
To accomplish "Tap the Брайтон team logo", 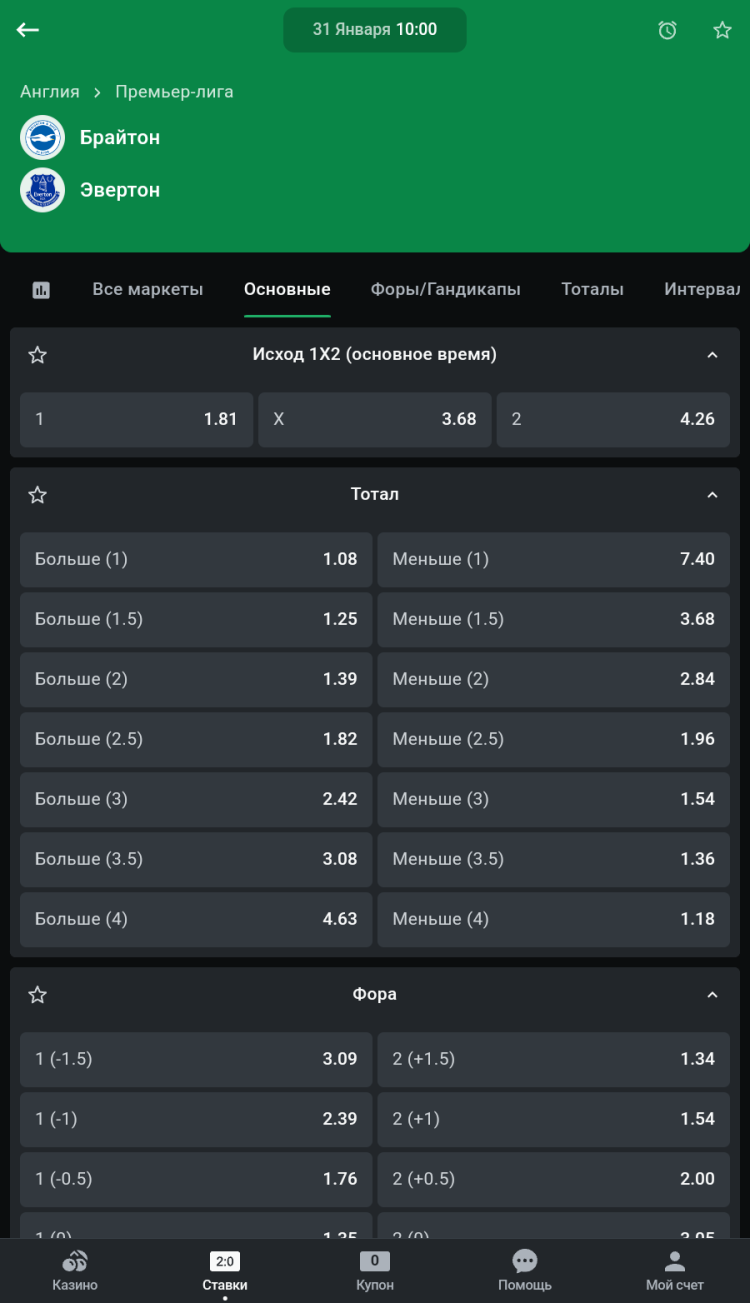I will (x=42, y=138).
